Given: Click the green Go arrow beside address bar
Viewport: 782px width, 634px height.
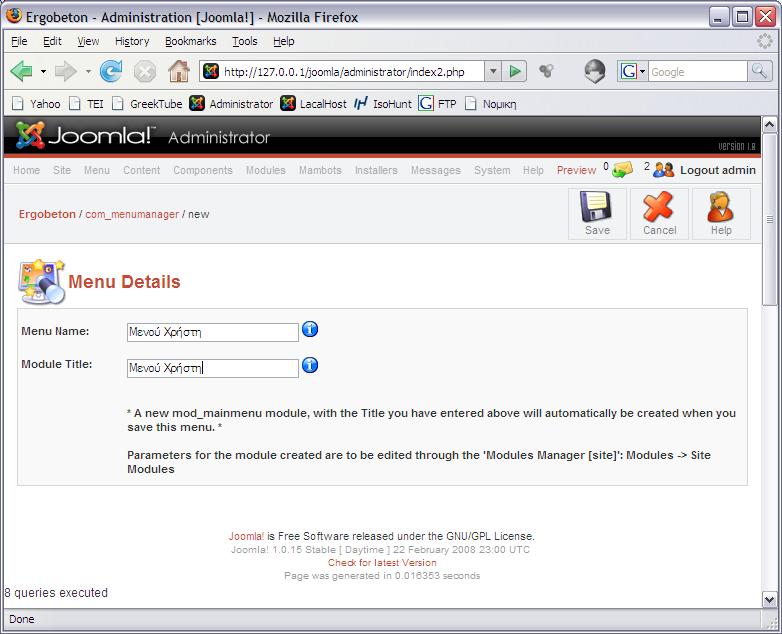Looking at the screenshot, I should [x=515, y=72].
